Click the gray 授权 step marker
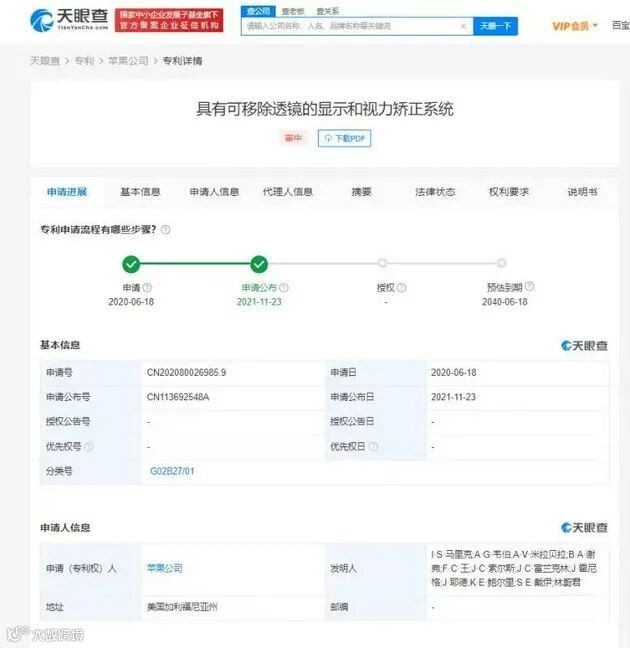Image resolution: width=630 pixels, height=648 pixels. pos(383,263)
